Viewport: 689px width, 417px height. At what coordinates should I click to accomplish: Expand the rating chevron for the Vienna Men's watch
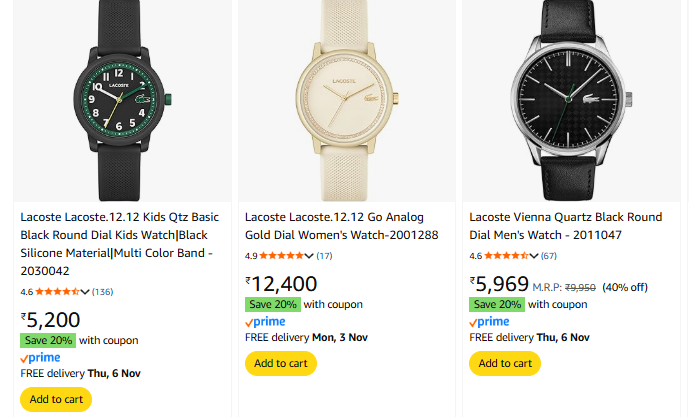pyautogui.click(x=534, y=256)
